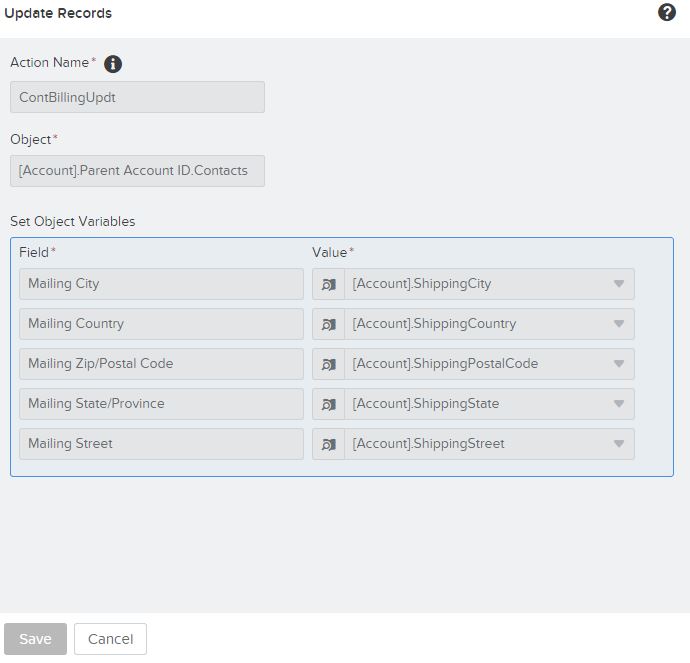Click the Action Name info icon

point(113,64)
